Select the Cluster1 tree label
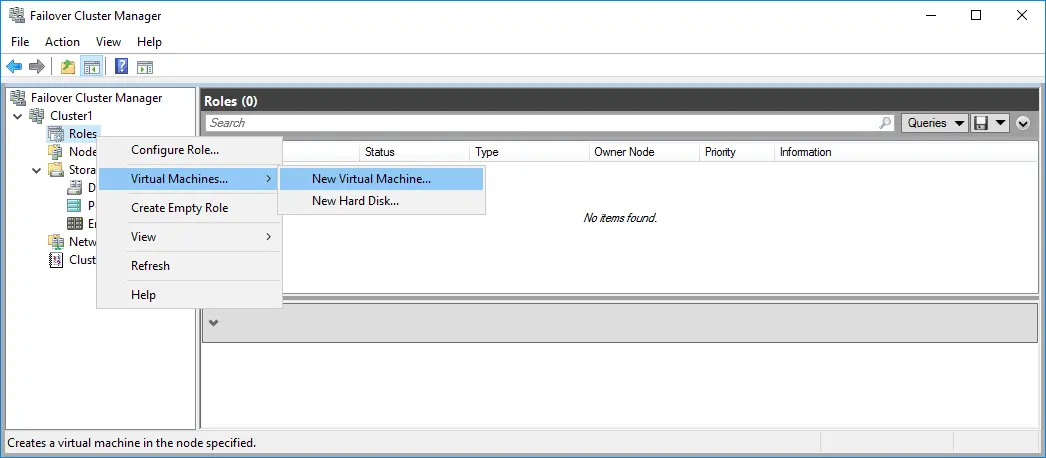 tap(71, 116)
